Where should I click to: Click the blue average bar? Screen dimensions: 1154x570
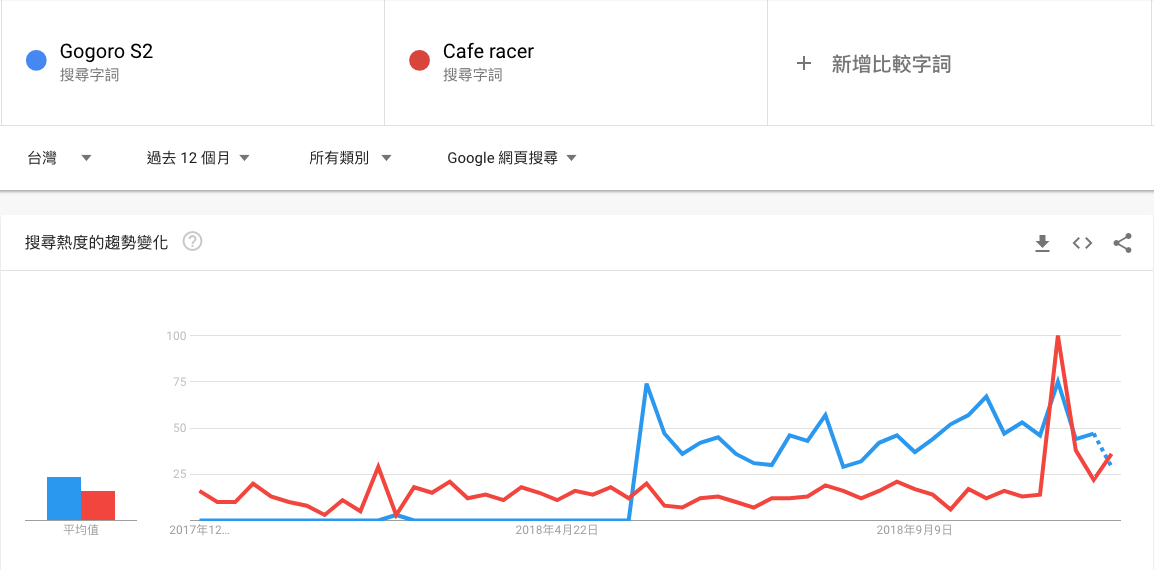tap(64, 499)
